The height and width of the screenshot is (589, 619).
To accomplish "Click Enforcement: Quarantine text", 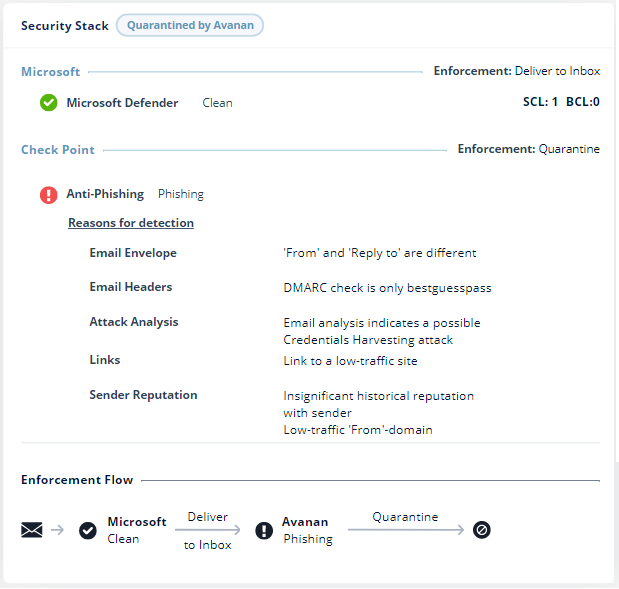I will (x=529, y=149).
